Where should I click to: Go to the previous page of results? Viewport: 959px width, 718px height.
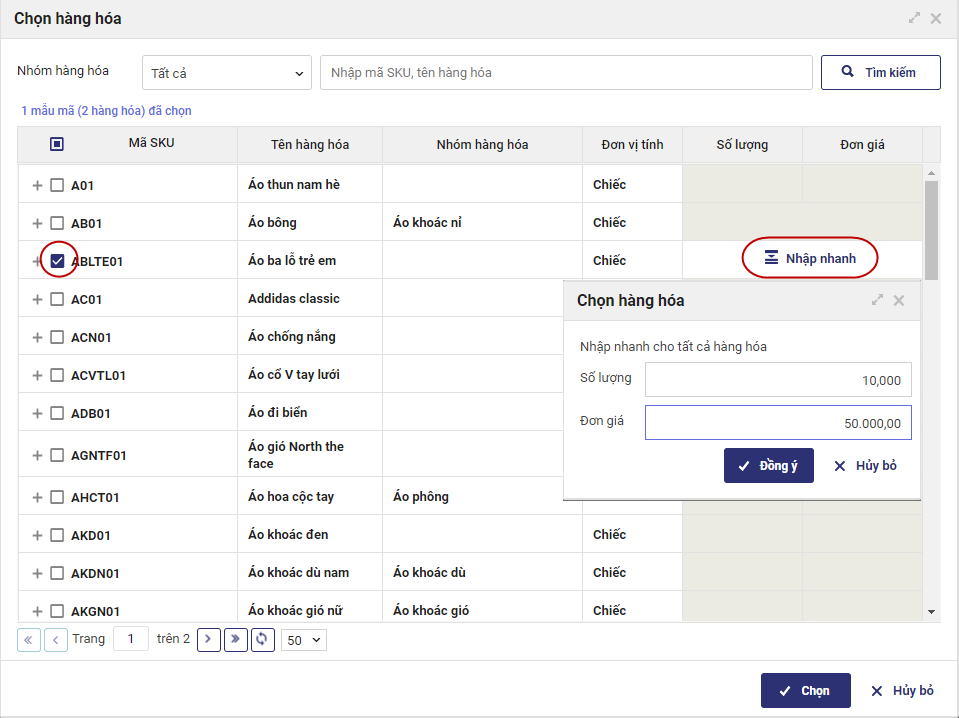click(x=56, y=639)
